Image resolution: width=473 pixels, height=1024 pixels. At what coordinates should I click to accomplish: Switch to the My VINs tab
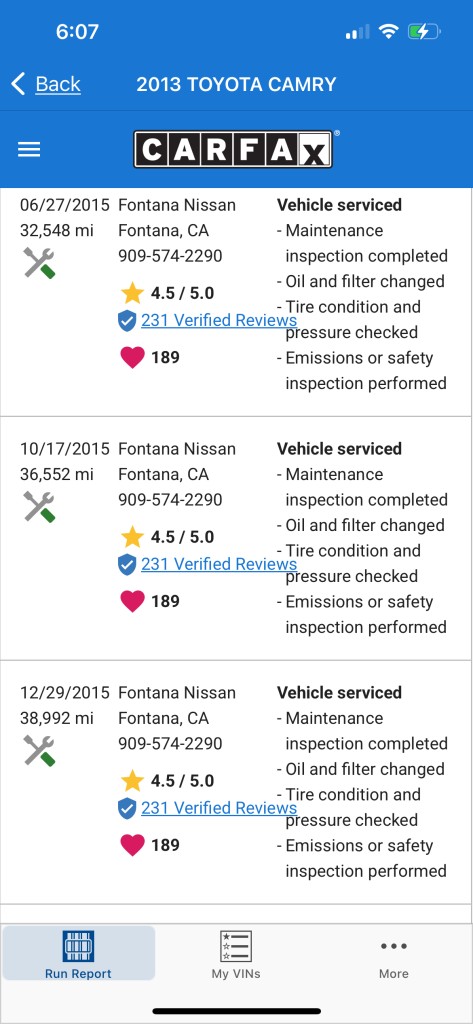236,953
